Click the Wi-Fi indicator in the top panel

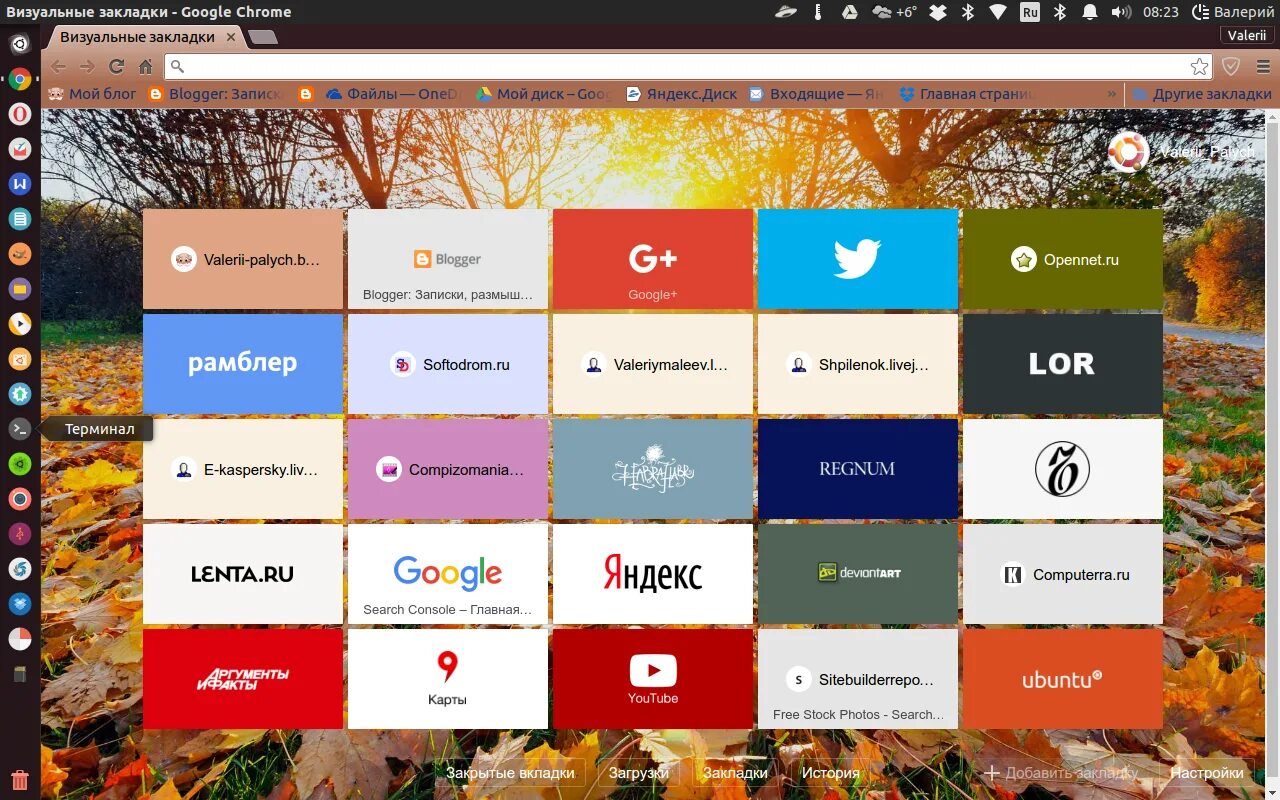[x=998, y=12]
